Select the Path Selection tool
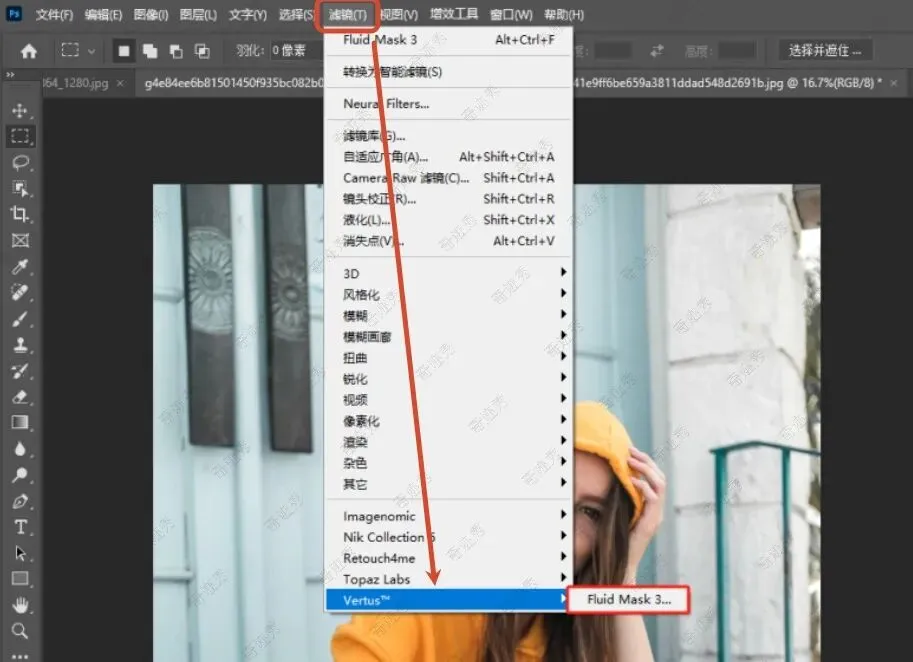 20,553
